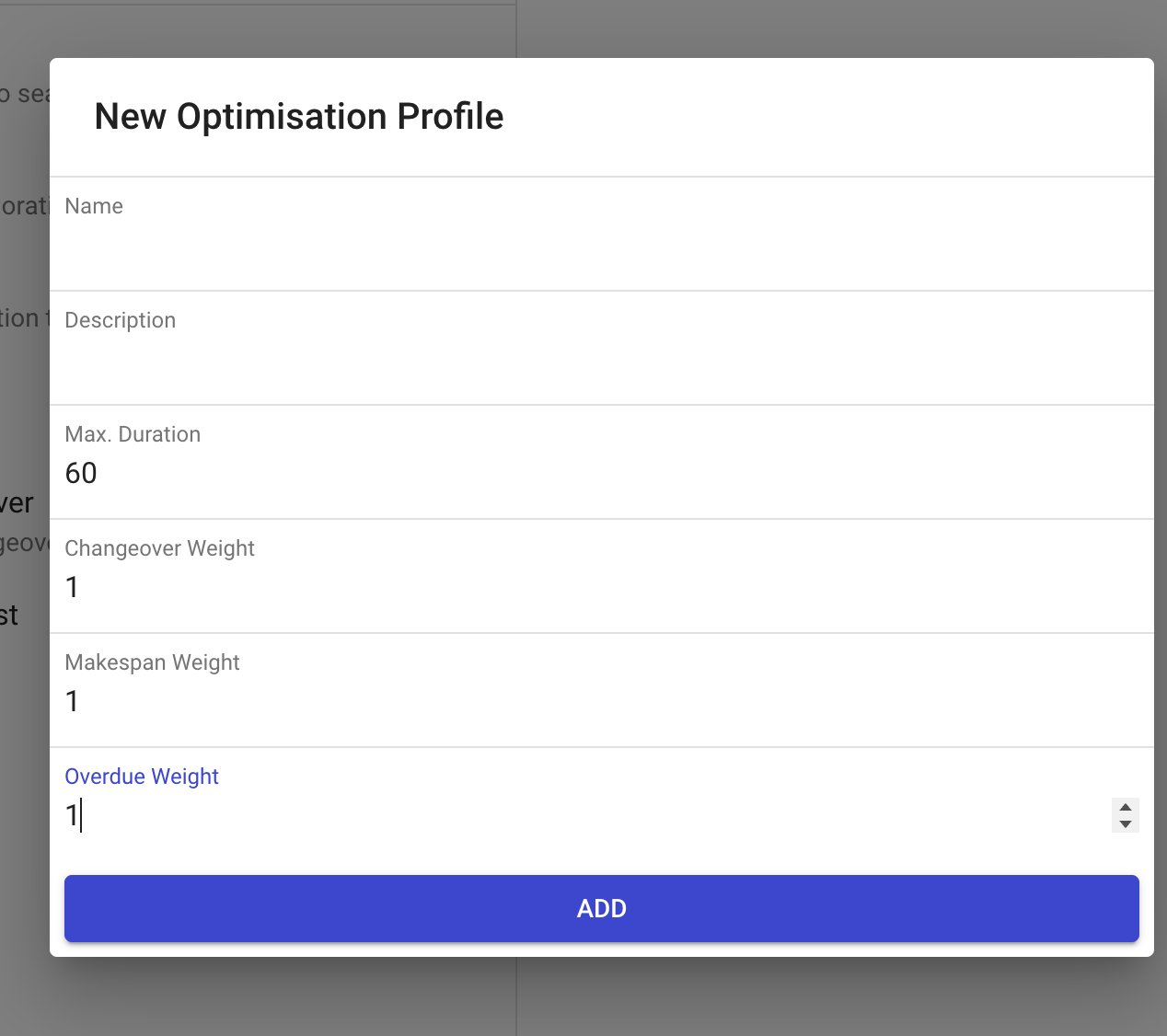The height and width of the screenshot is (1036, 1167).
Task: Increase Overdue Weight with the up arrow
Action: pos(1125,807)
